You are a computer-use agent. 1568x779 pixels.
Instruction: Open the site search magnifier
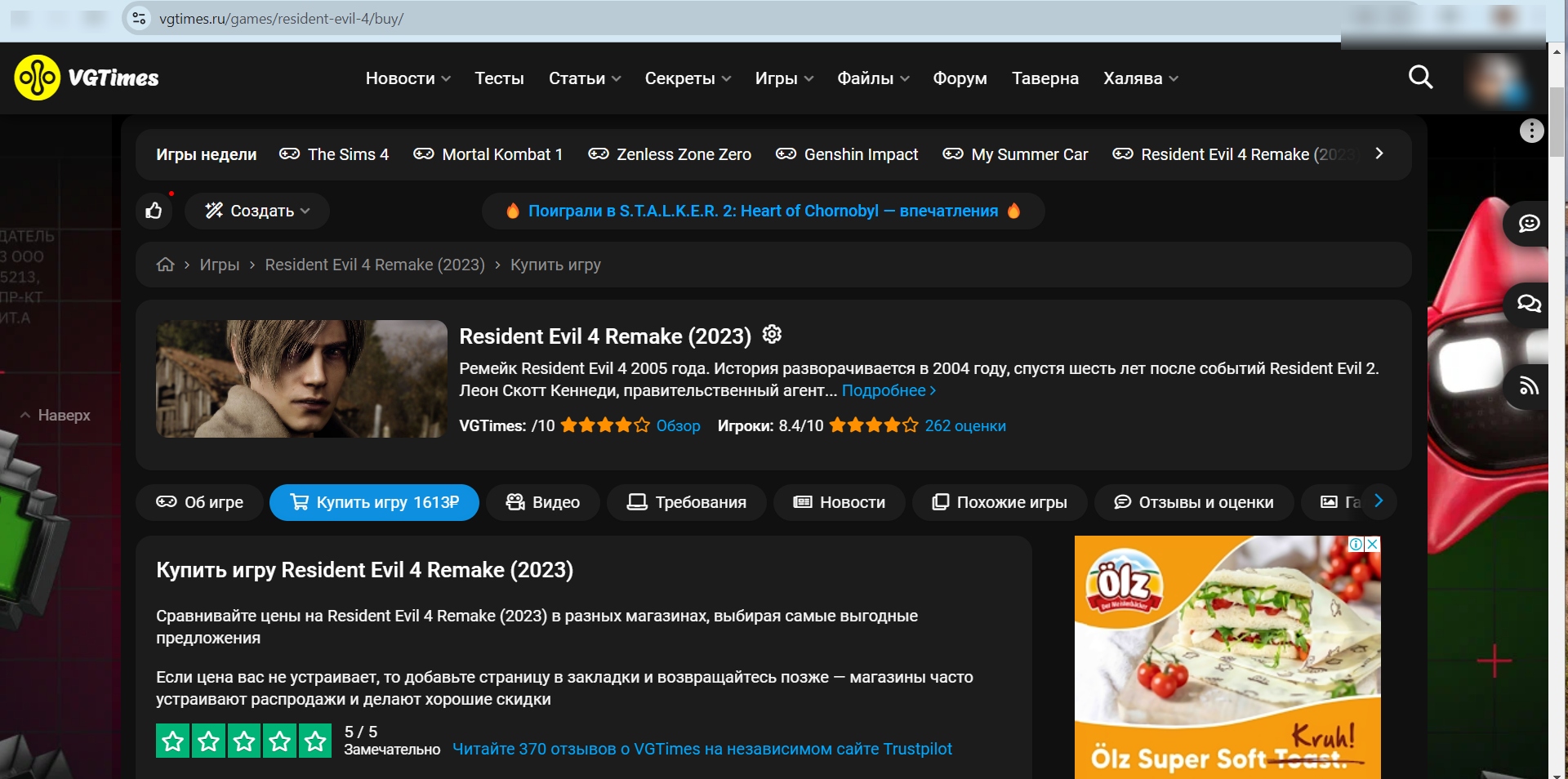[x=1420, y=78]
